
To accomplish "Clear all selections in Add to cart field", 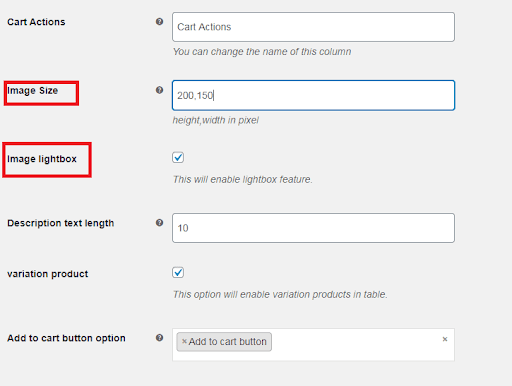I will (445, 339).
